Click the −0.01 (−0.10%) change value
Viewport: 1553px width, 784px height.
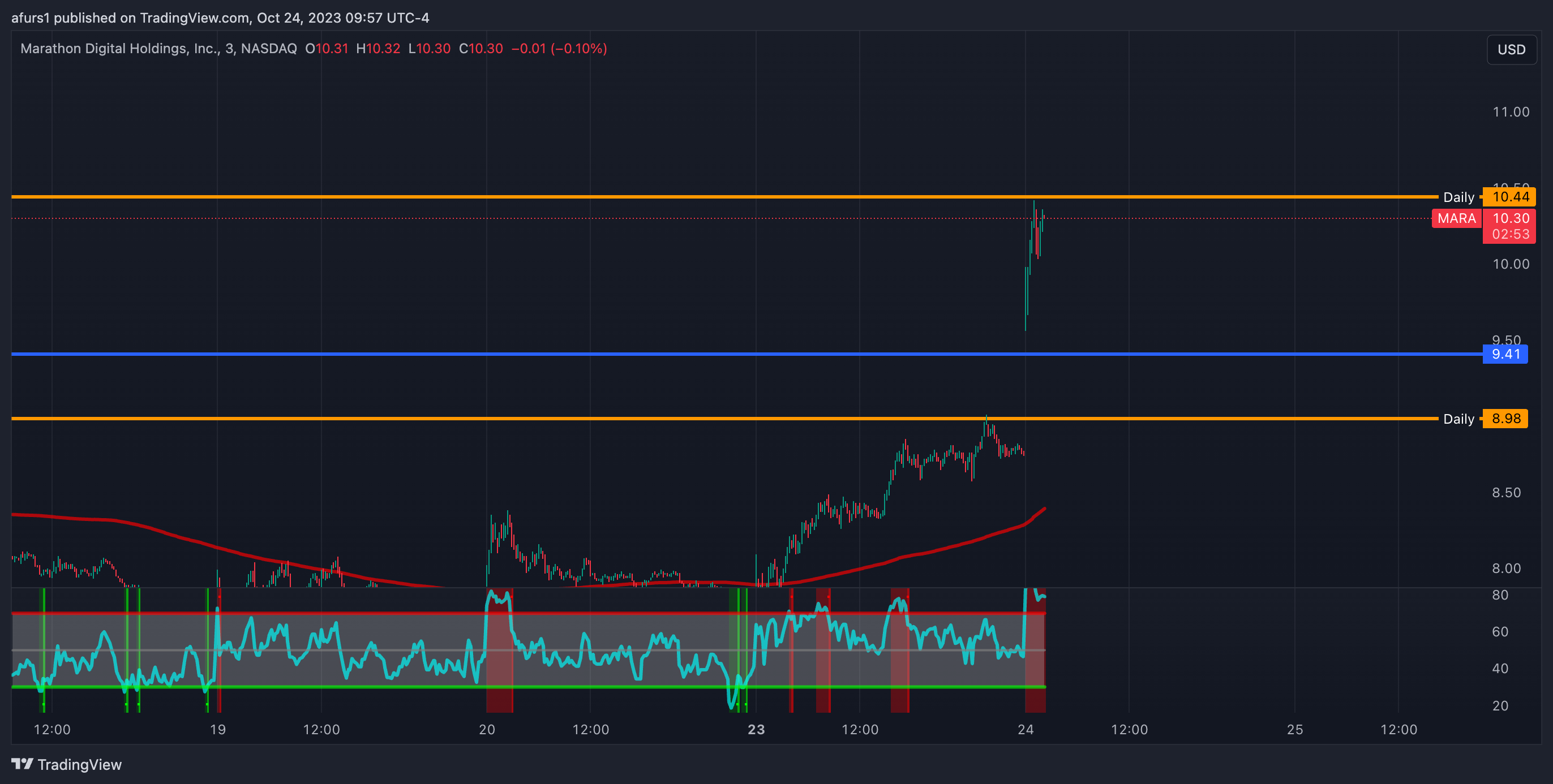pyautogui.click(x=559, y=48)
